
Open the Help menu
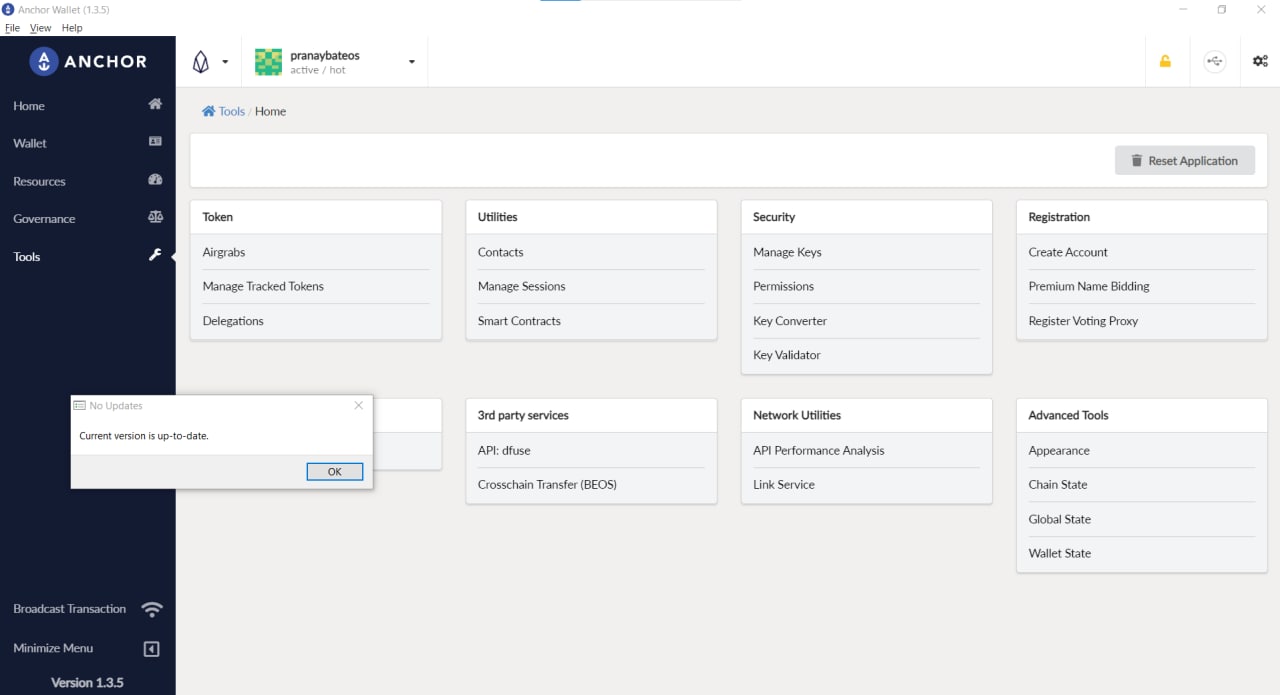click(x=72, y=28)
